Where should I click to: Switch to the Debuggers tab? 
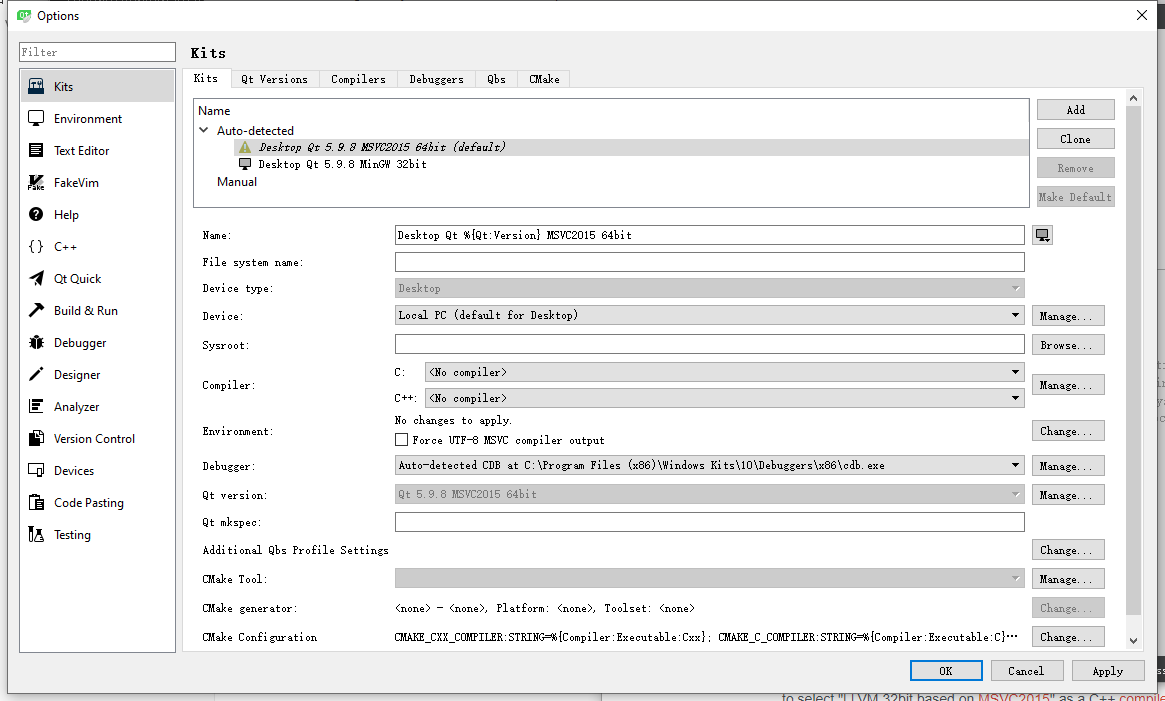(436, 79)
